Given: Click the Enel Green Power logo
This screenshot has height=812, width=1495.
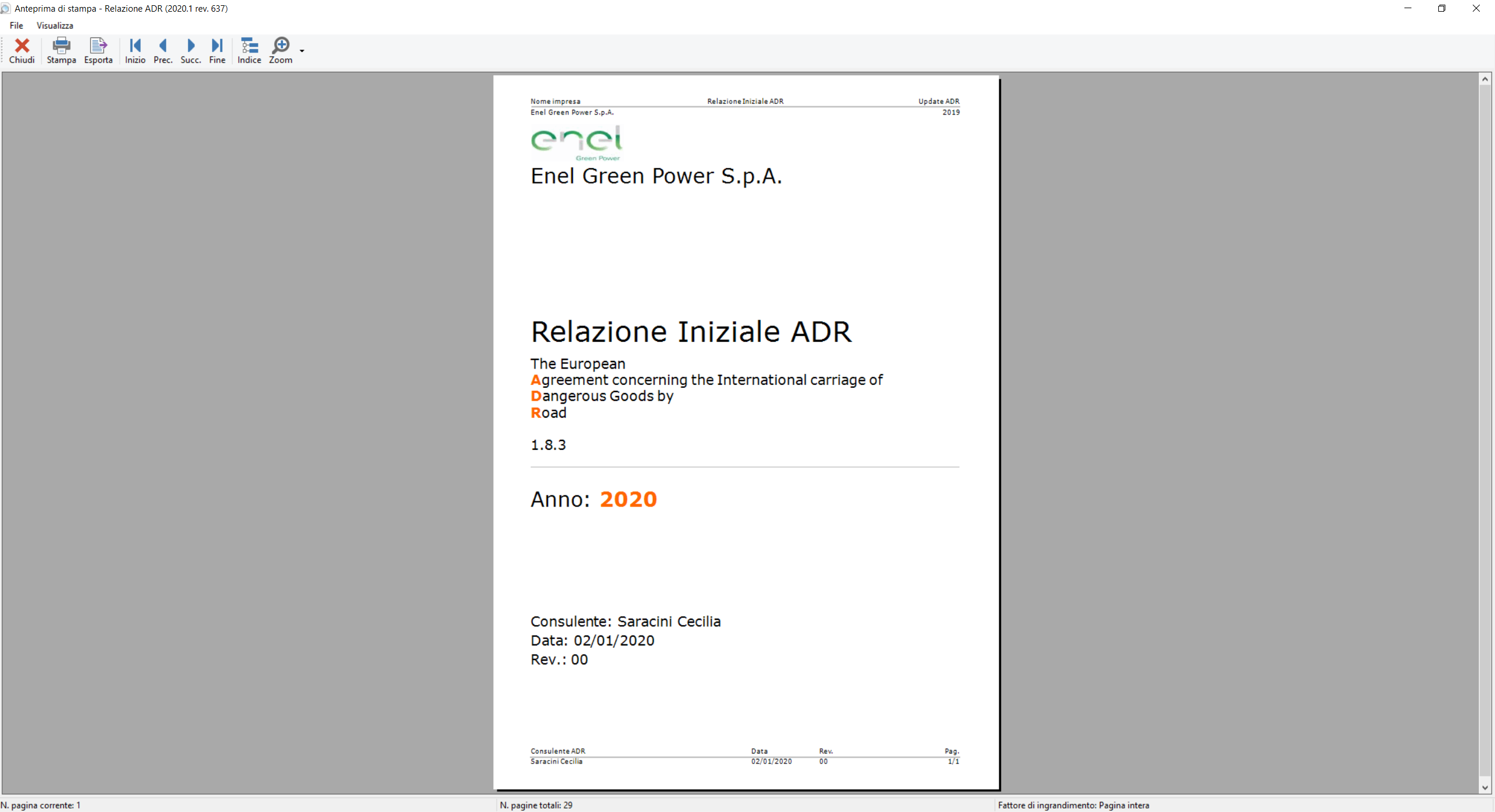Looking at the screenshot, I should tap(576, 143).
